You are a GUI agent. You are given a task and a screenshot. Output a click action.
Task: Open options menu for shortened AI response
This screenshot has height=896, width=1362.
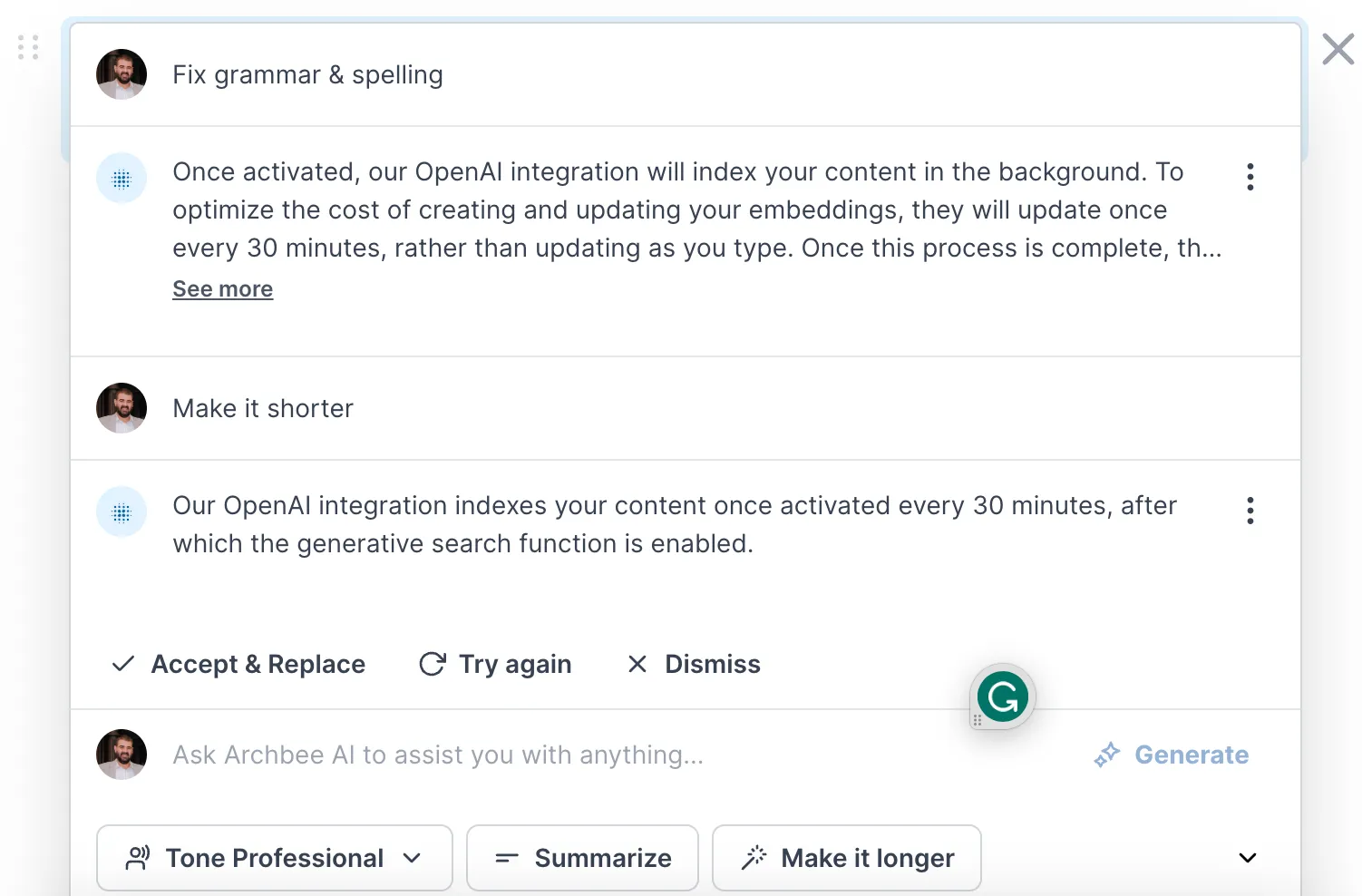point(1250,511)
